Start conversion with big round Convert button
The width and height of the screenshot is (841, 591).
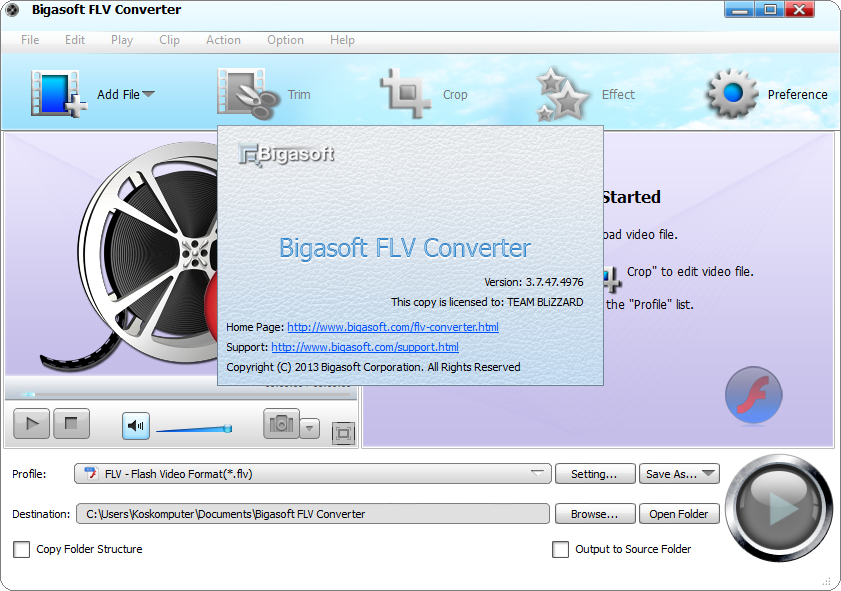(x=779, y=508)
